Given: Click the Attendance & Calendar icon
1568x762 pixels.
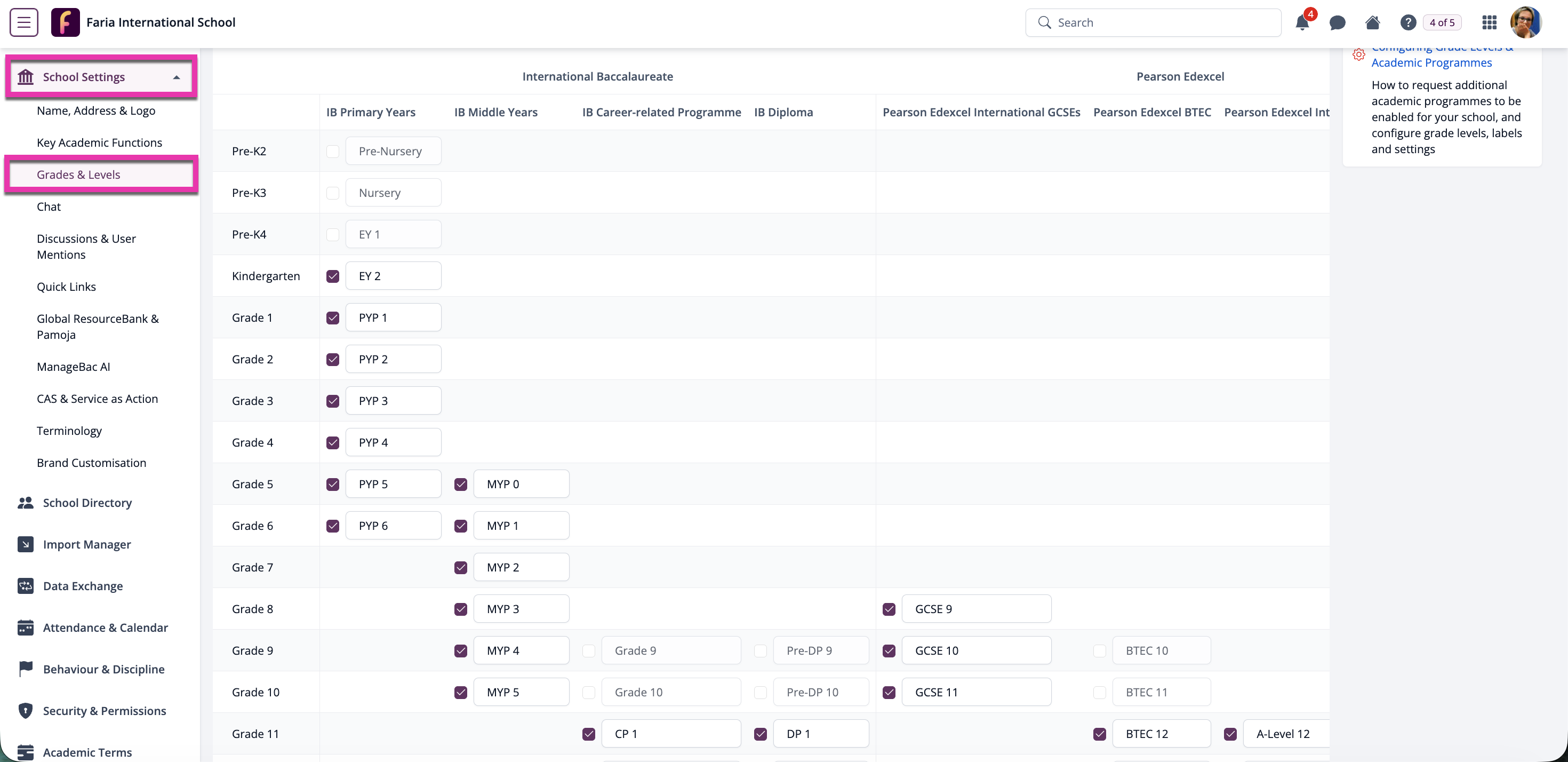Looking at the screenshot, I should click(x=26, y=628).
